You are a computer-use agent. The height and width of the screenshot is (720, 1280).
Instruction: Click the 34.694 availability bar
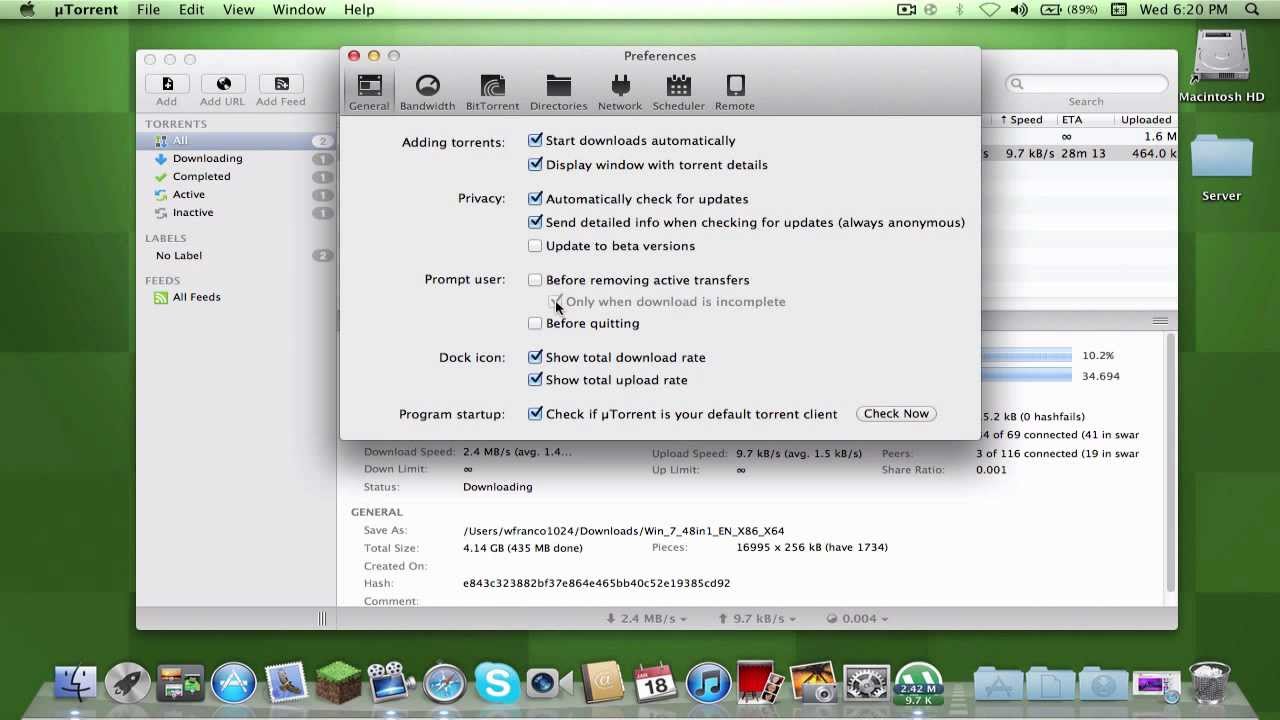click(x=1026, y=376)
